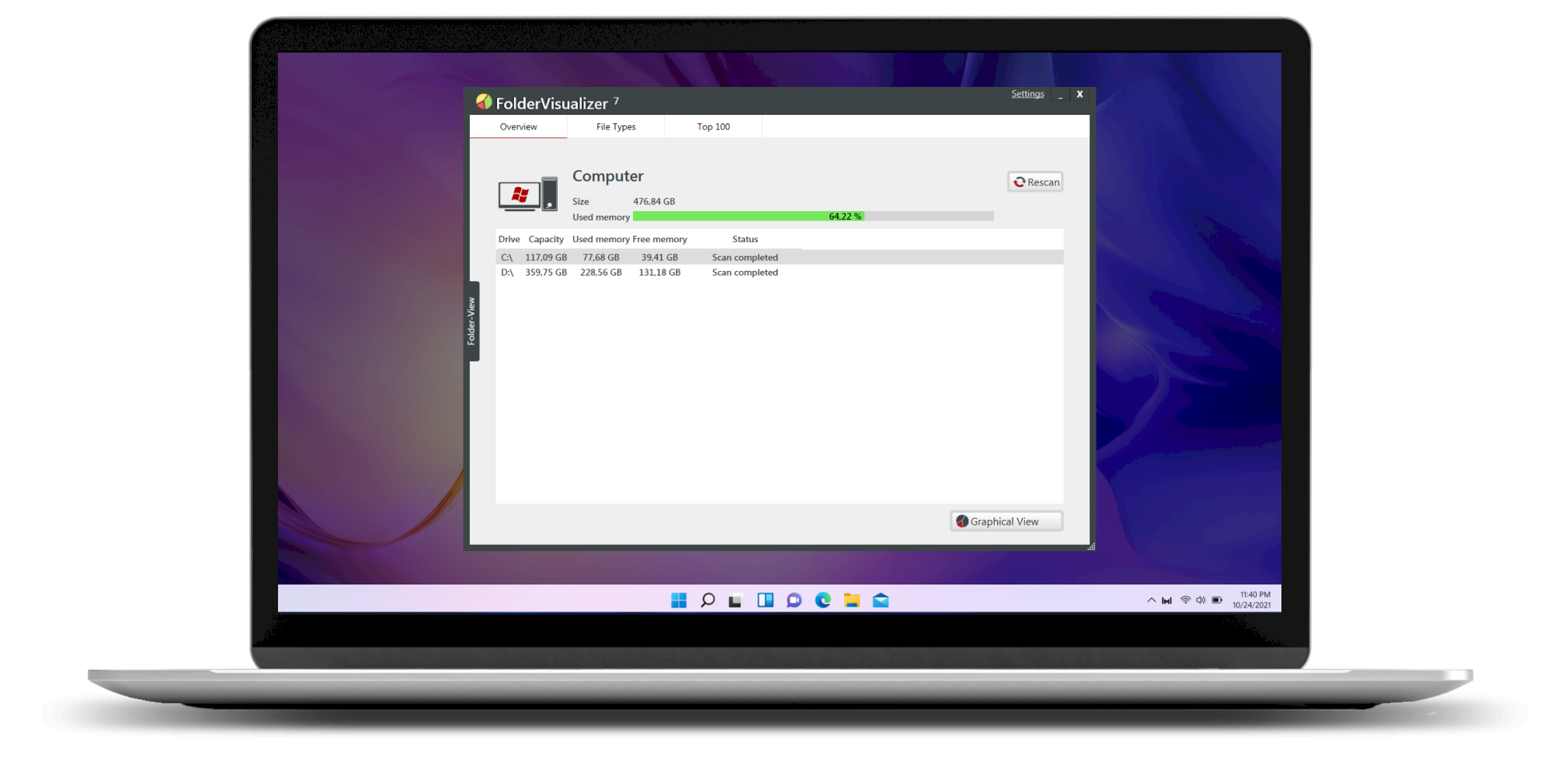Viewport: 1561px width, 784px height.
Task: Open the Settings link
Action: click(x=1027, y=93)
